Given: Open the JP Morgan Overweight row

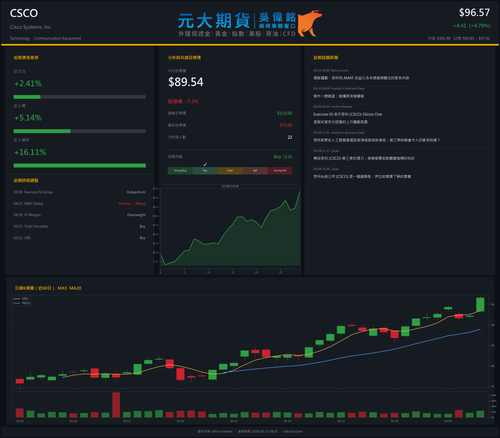Looking at the screenshot, I should 79,215.
